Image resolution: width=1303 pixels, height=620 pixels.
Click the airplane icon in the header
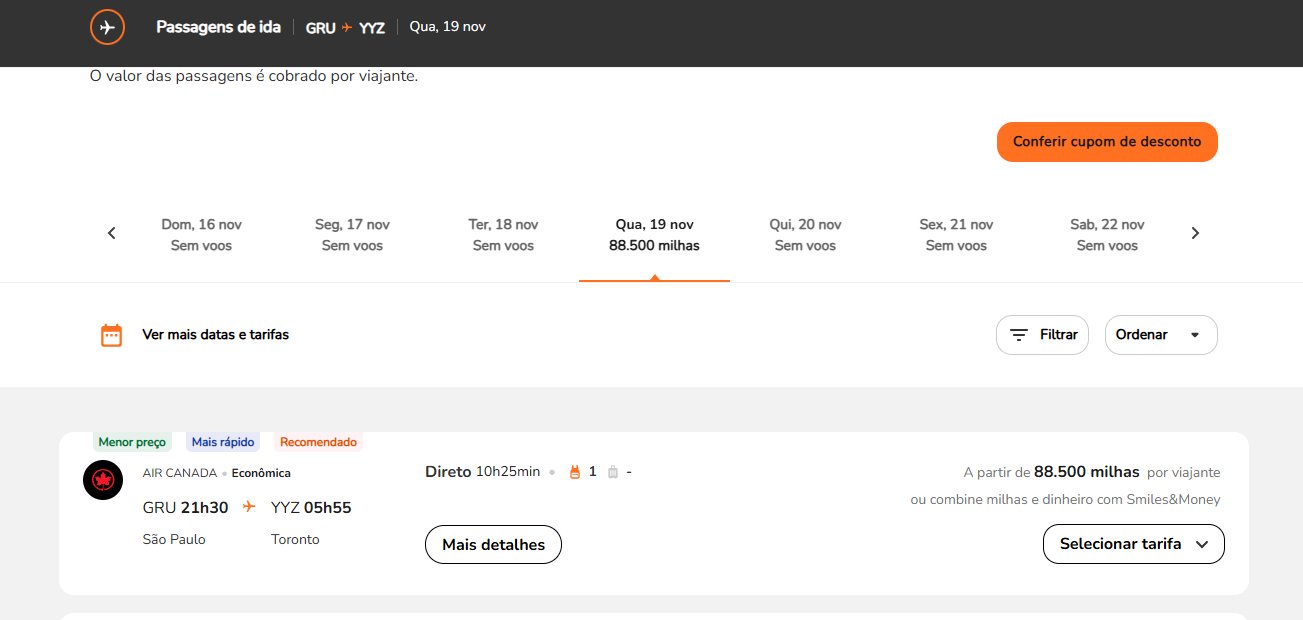click(107, 27)
